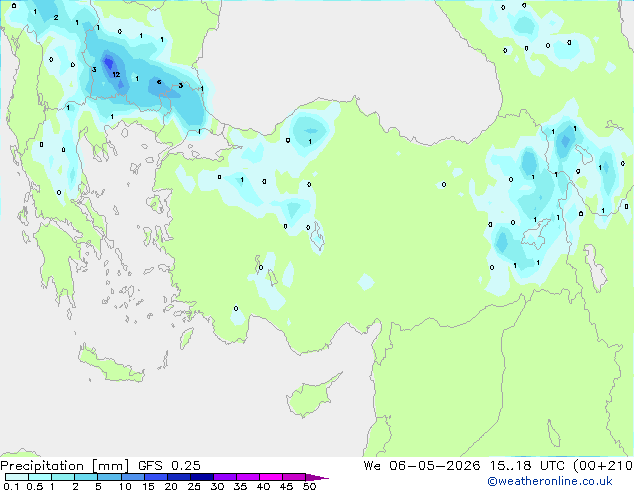
Task: Click the 20–25 mm legend color box
Action: point(179,477)
